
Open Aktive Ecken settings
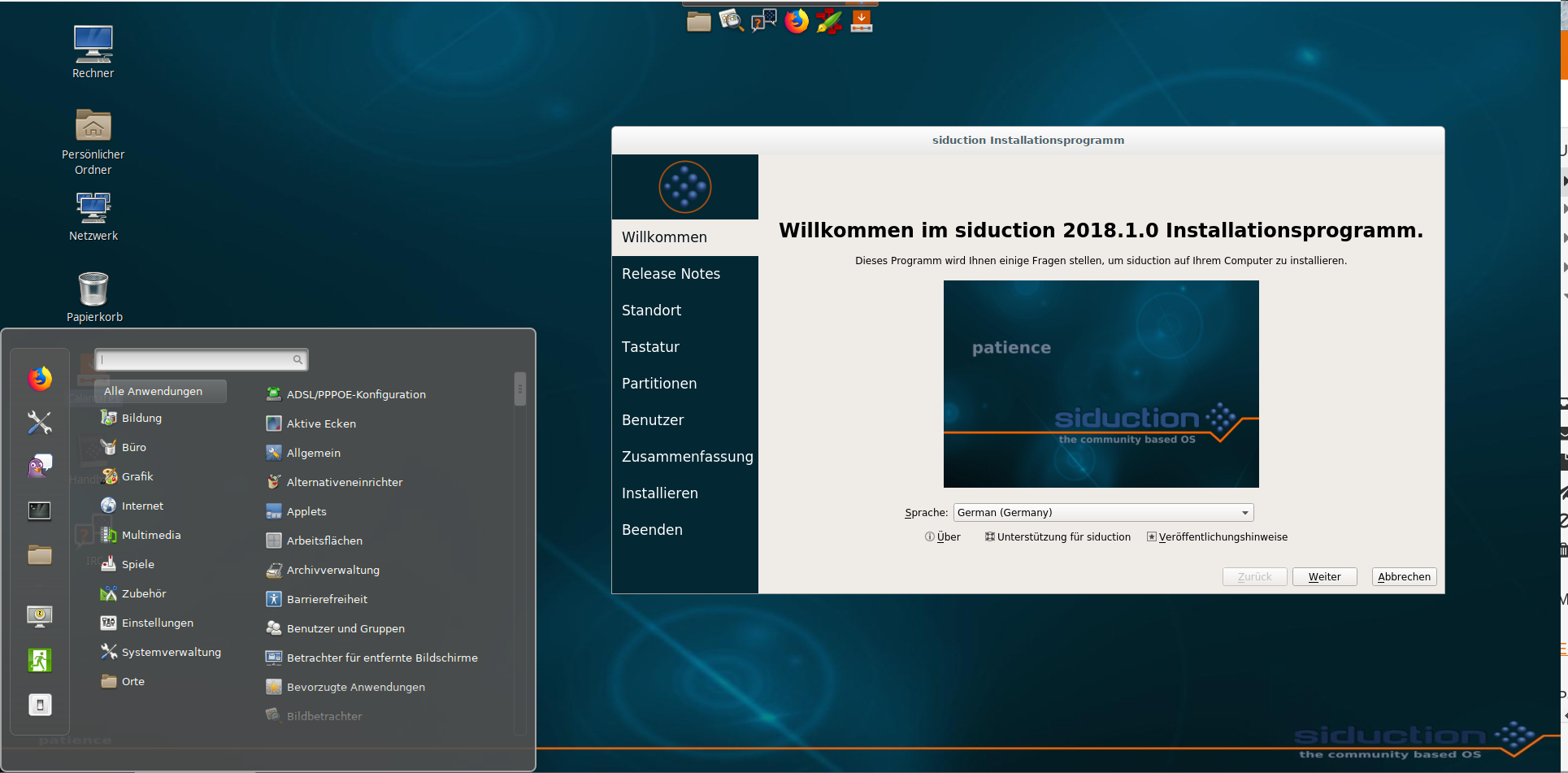click(x=311, y=423)
